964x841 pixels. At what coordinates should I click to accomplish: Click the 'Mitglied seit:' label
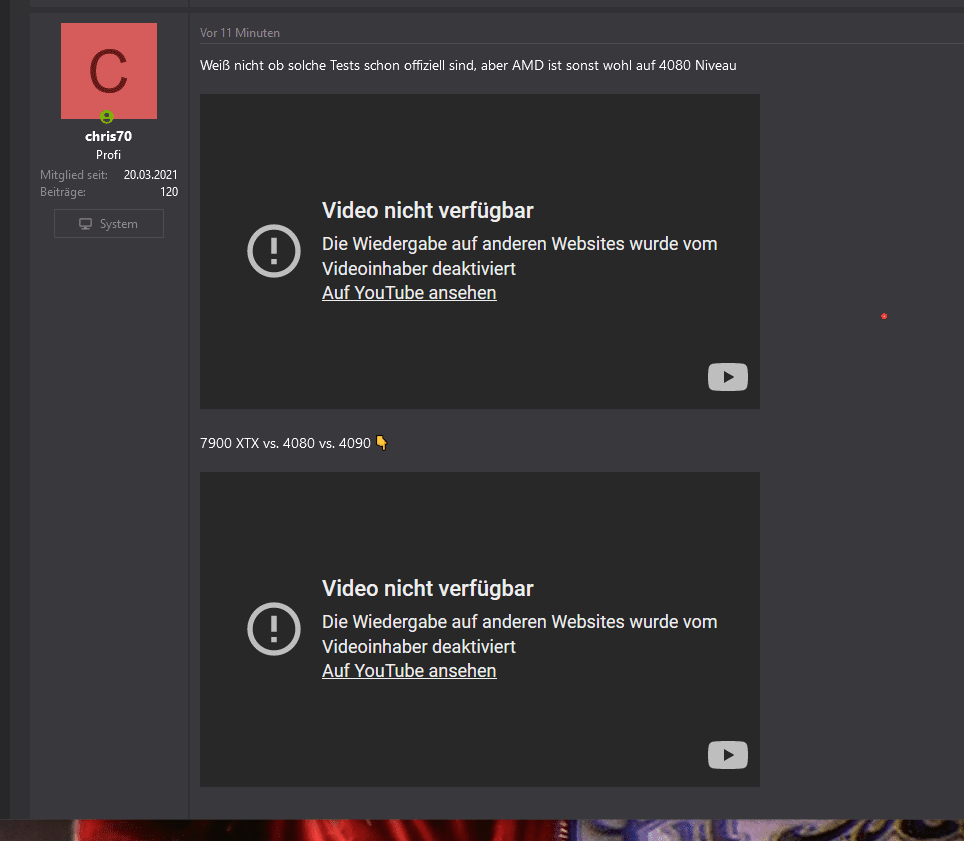(x=74, y=175)
